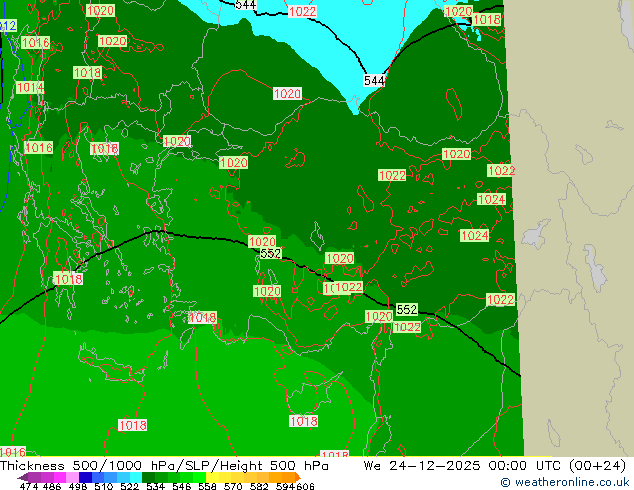Screen dimensions: 634x490
Task: Click the 1014 pressure label
Action: [30, 87]
